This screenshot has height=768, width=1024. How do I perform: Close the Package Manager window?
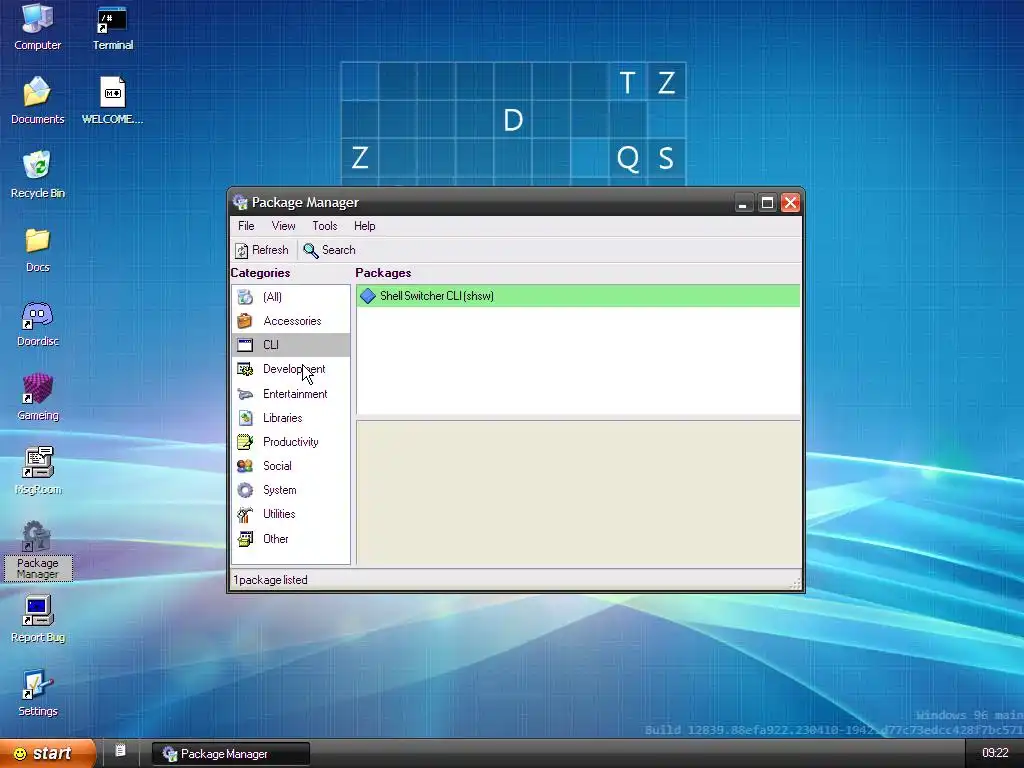790,202
